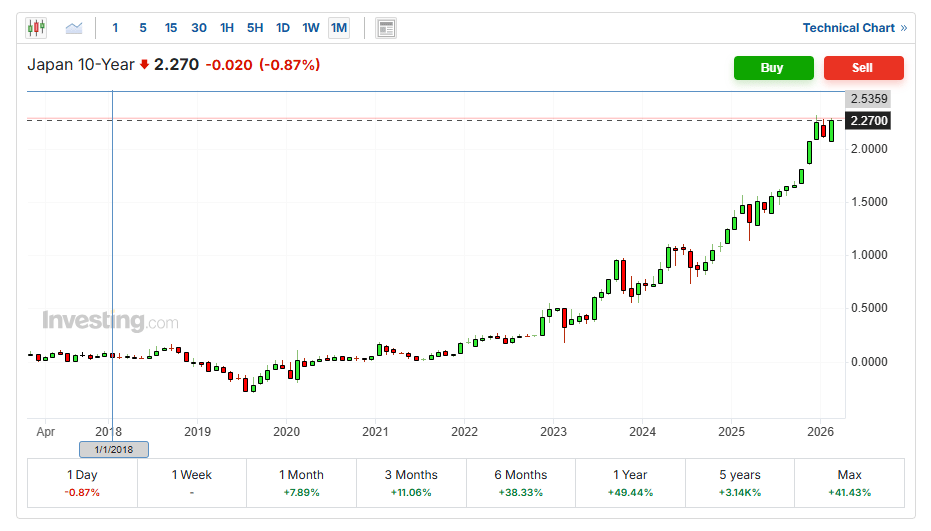Image resolution: width=931 pixels, height=531 pixels.
Task: Open the Technical Chart link
Action: pos(854,28)
